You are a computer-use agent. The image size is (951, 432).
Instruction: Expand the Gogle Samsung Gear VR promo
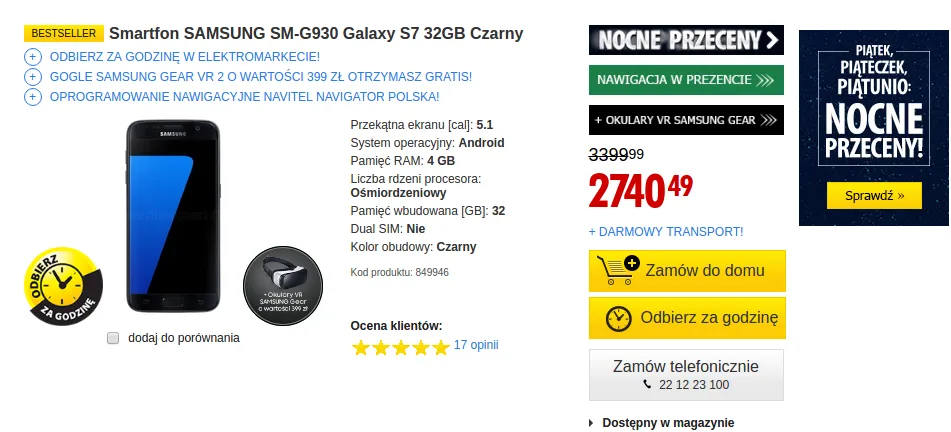click(x=33, y=76)
